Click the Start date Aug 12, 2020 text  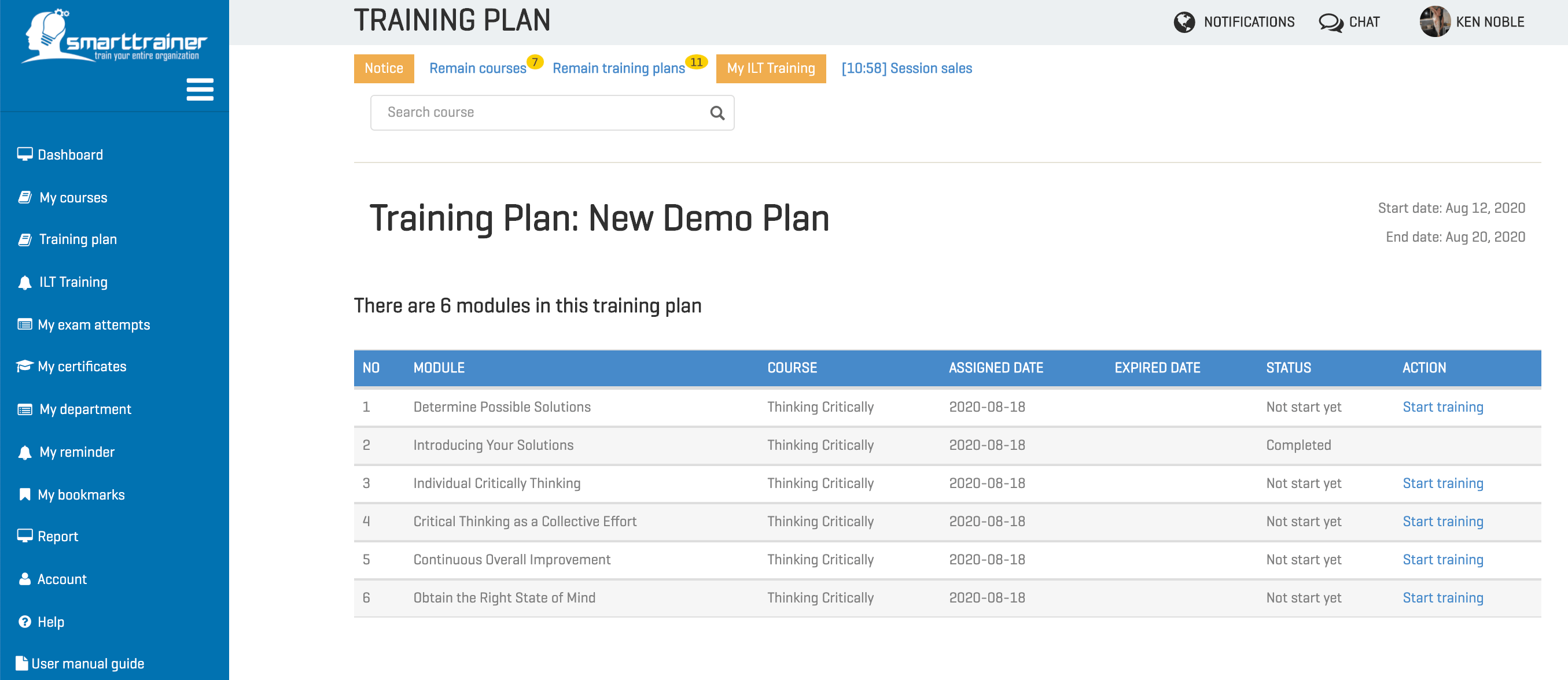(x=1451, y=208)
